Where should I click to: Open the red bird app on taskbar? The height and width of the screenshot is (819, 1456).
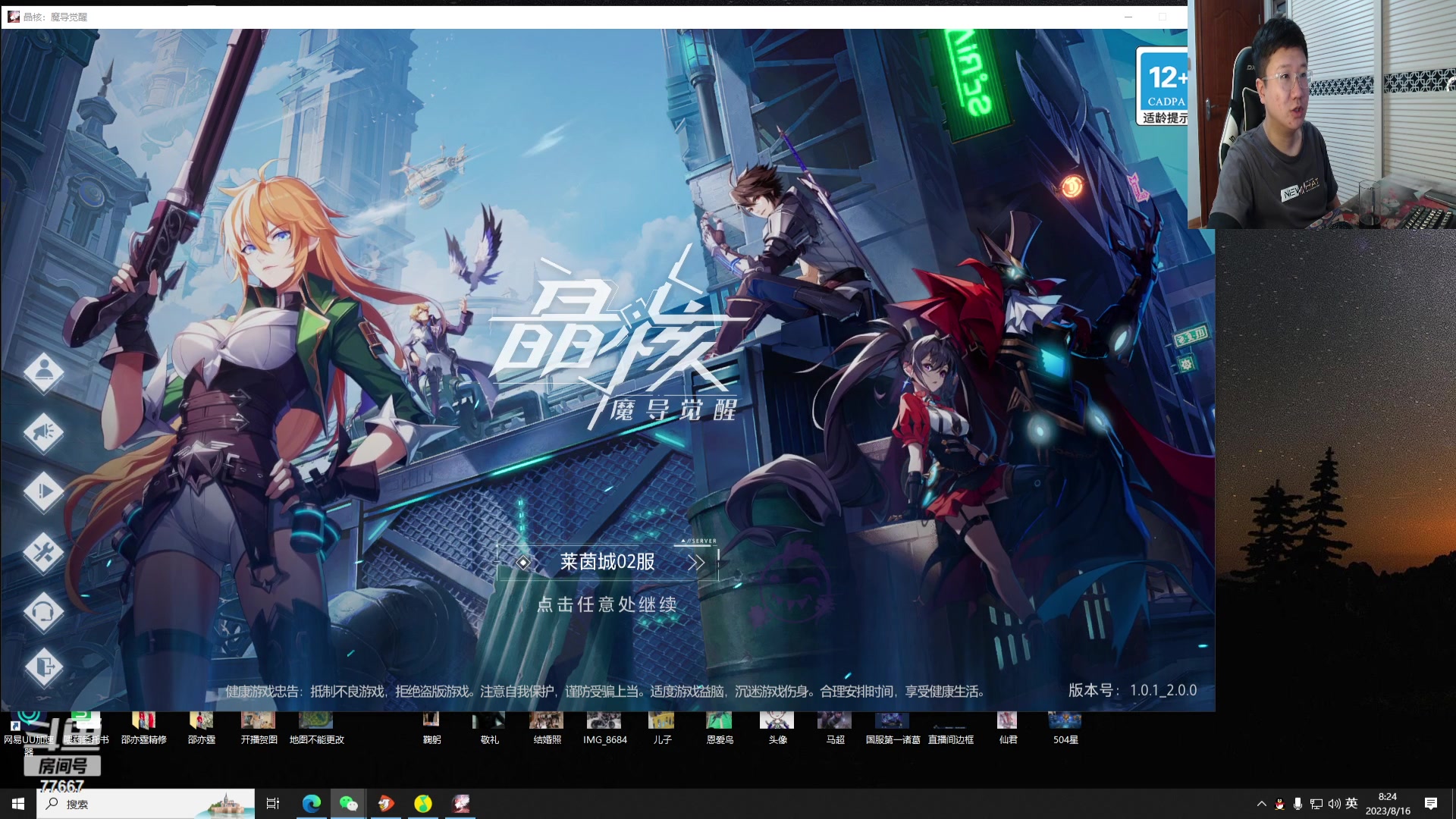(386, 804)
